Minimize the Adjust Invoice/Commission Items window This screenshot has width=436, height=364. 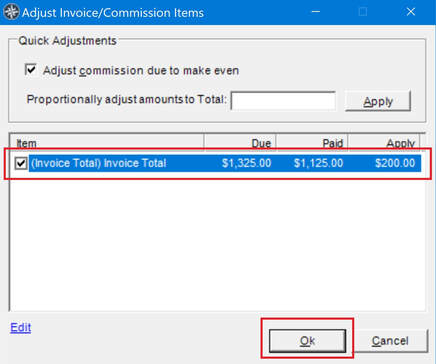(315, 12)
